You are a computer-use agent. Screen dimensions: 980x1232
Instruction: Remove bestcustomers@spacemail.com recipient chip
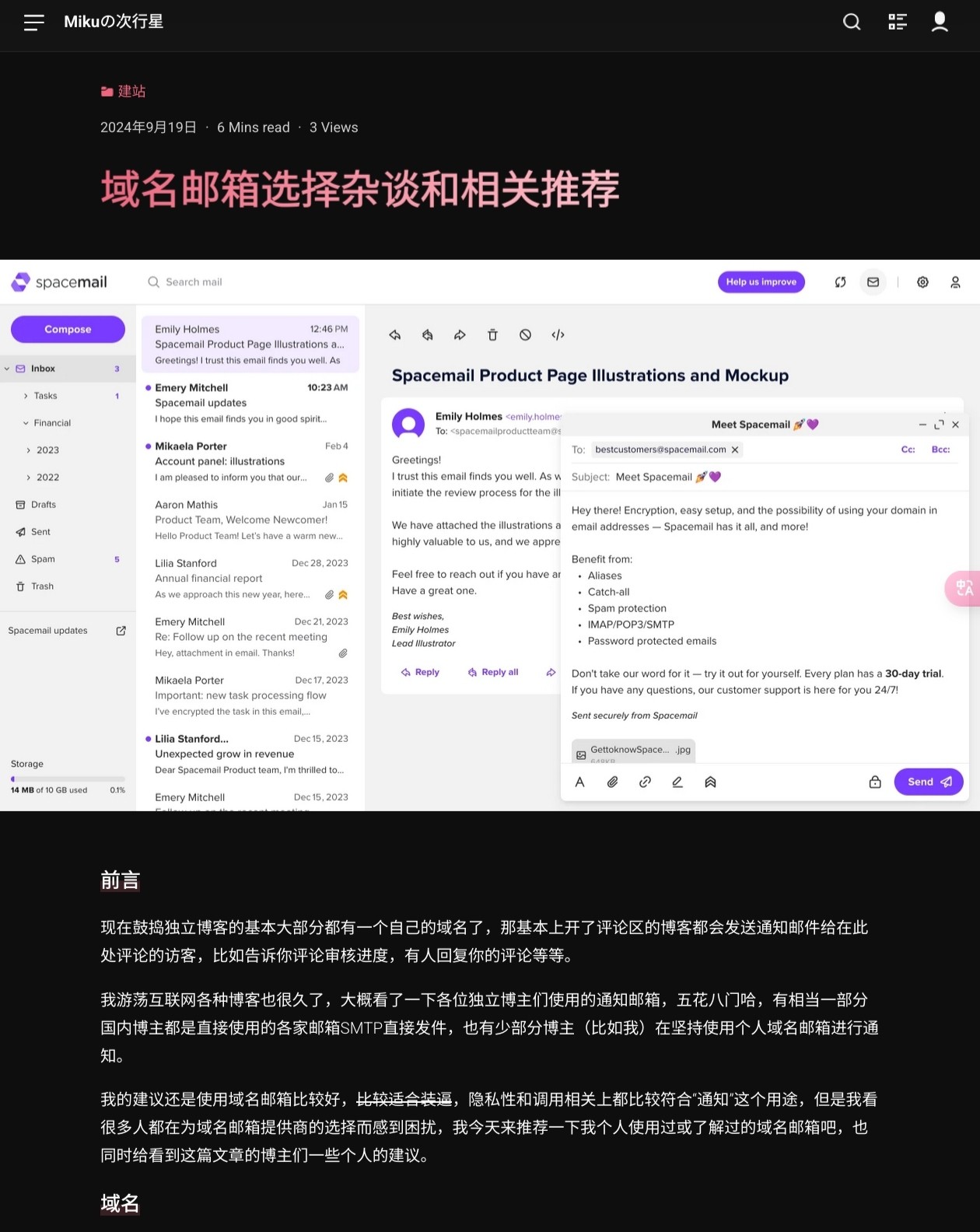pos(734,450)
